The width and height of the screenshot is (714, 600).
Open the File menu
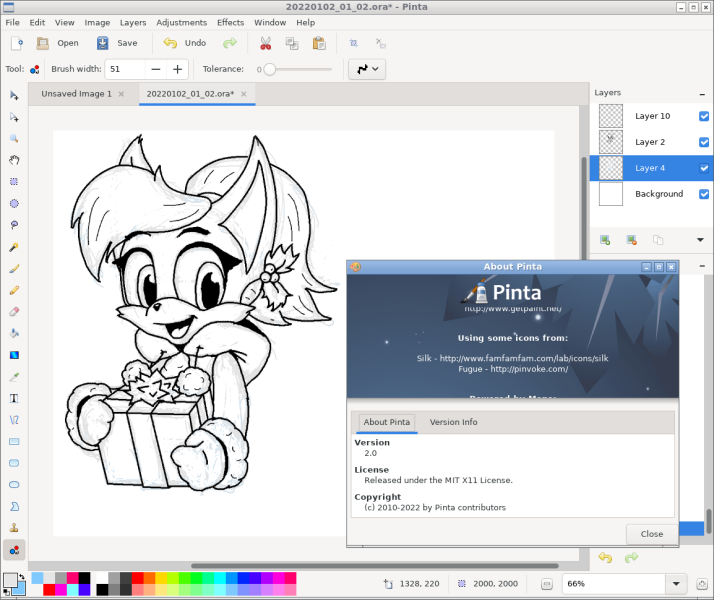pyautogui.click(x=12, y=22)
